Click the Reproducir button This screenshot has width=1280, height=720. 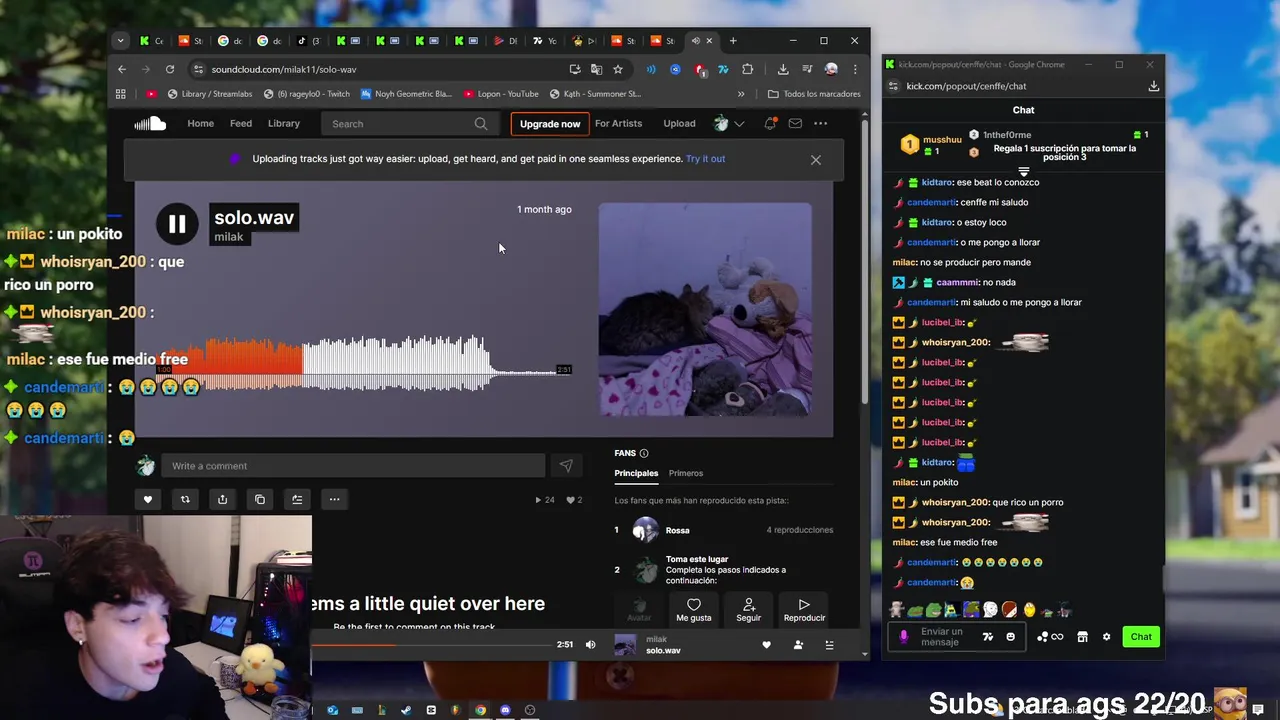pos(804,610)
